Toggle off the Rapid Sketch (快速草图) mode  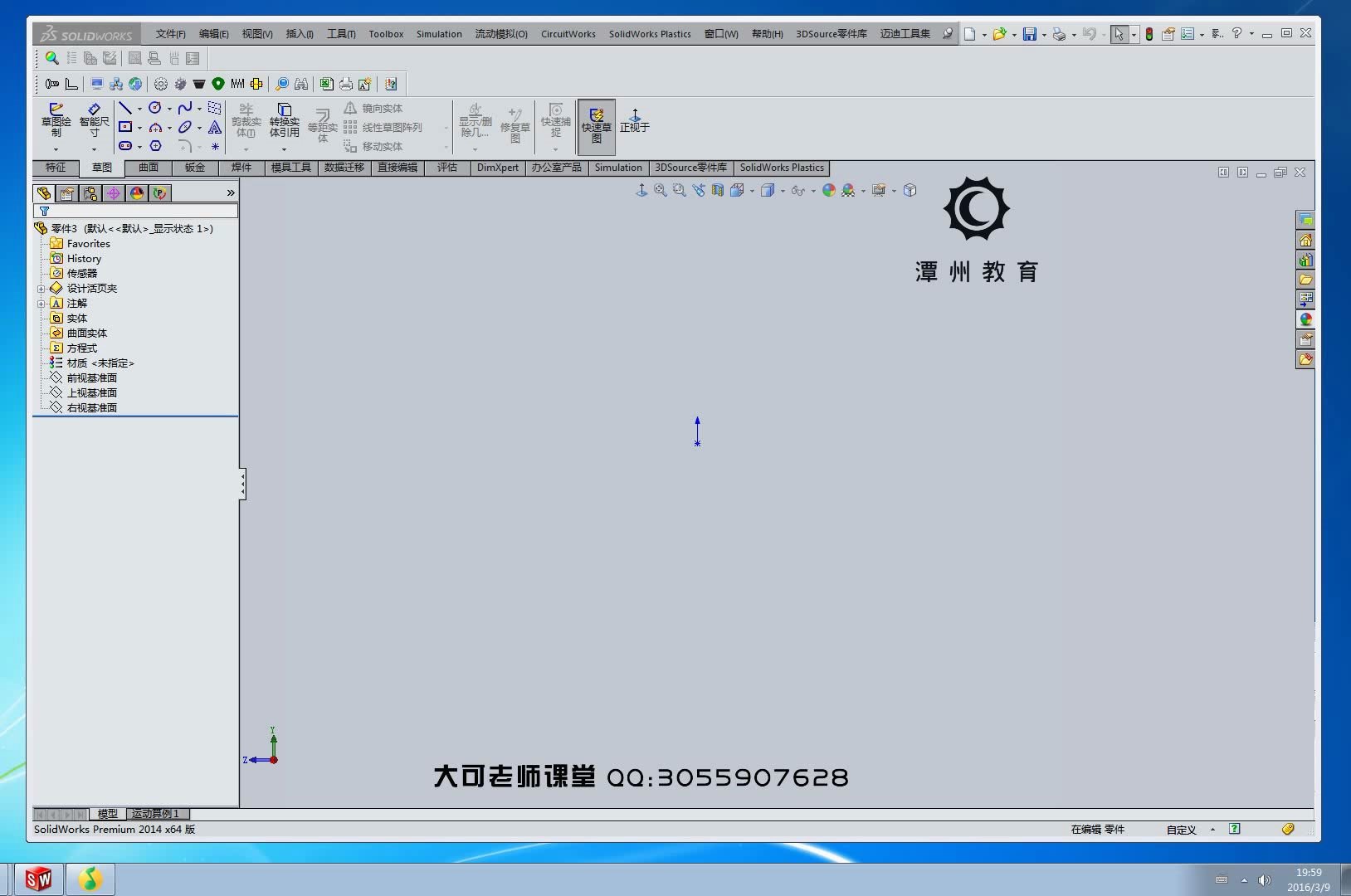tap(597, 124)
